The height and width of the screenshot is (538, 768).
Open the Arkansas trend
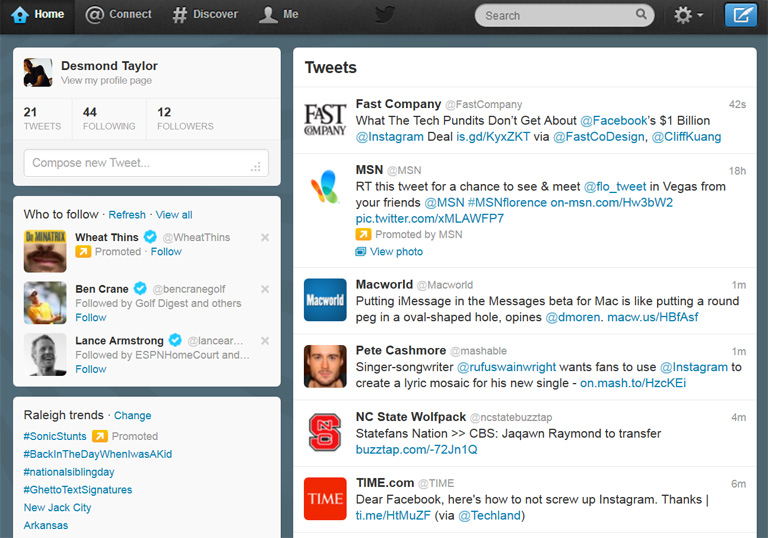coord(46,525)
